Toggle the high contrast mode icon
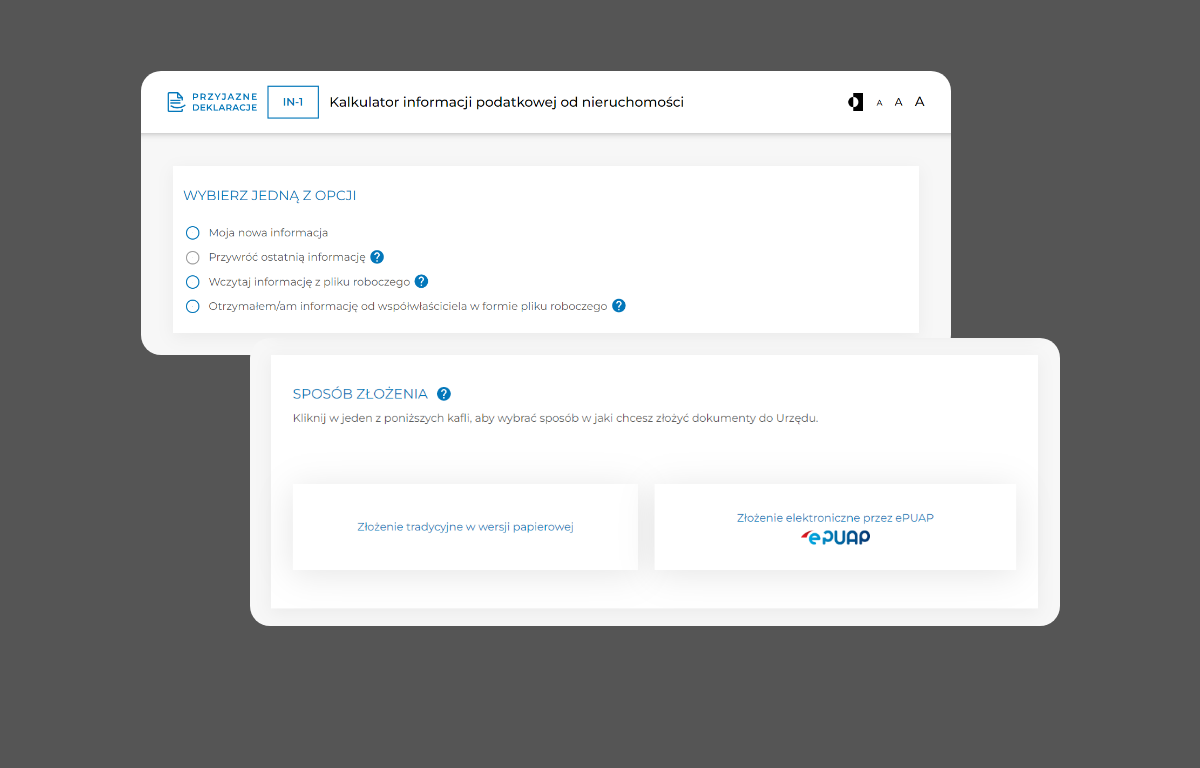This screenshot has width=1200, height=768. (x=855, y=102)
